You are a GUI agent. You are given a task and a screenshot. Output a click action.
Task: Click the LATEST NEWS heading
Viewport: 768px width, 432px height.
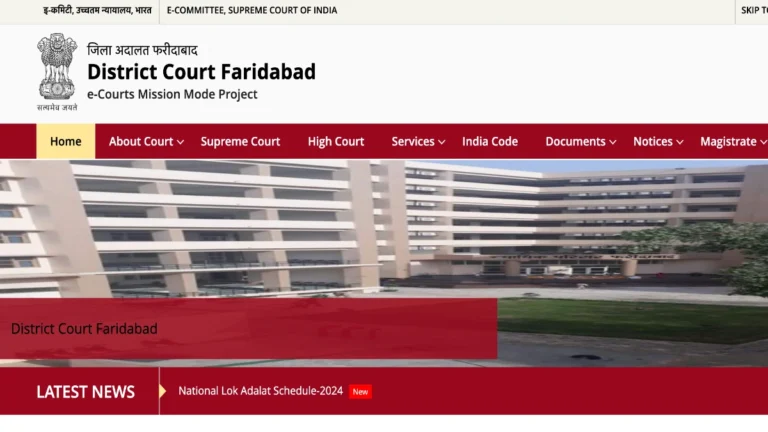click(x=86, y=392)
